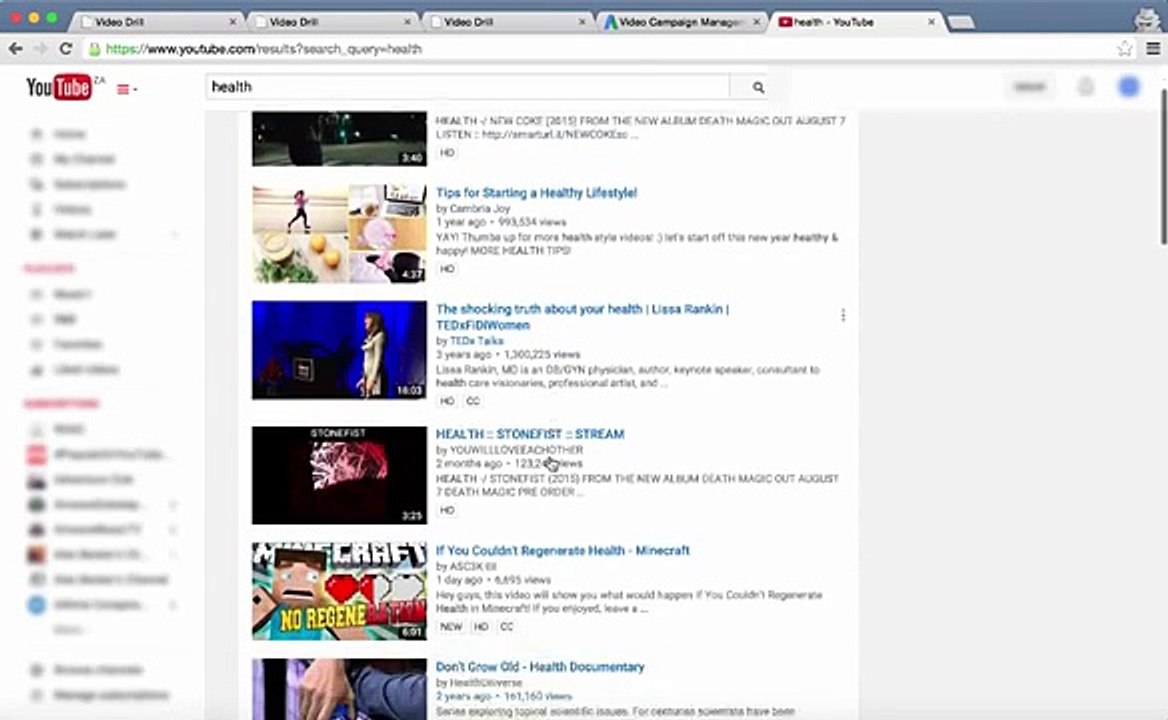1168x720 pixels.
Task: Open the account avatar
Action: 1129,87
